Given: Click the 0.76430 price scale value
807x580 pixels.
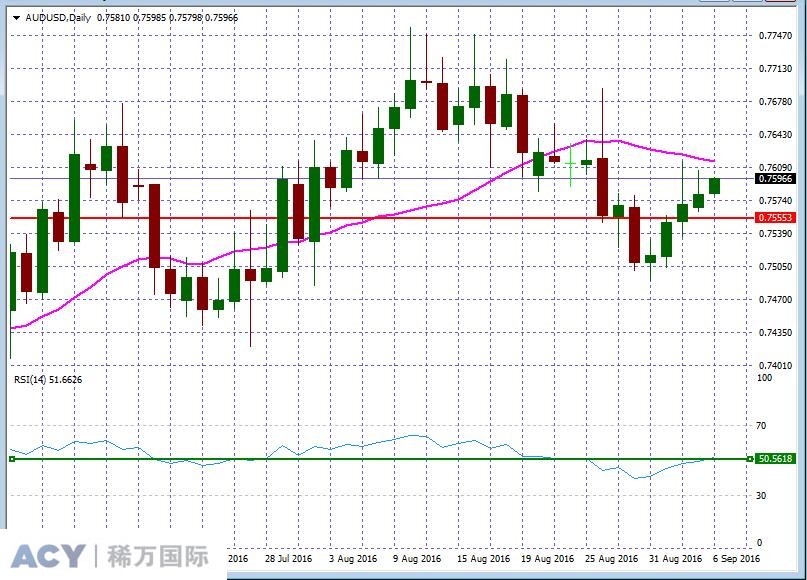Looking at the screenshot, I should (776, 134).
